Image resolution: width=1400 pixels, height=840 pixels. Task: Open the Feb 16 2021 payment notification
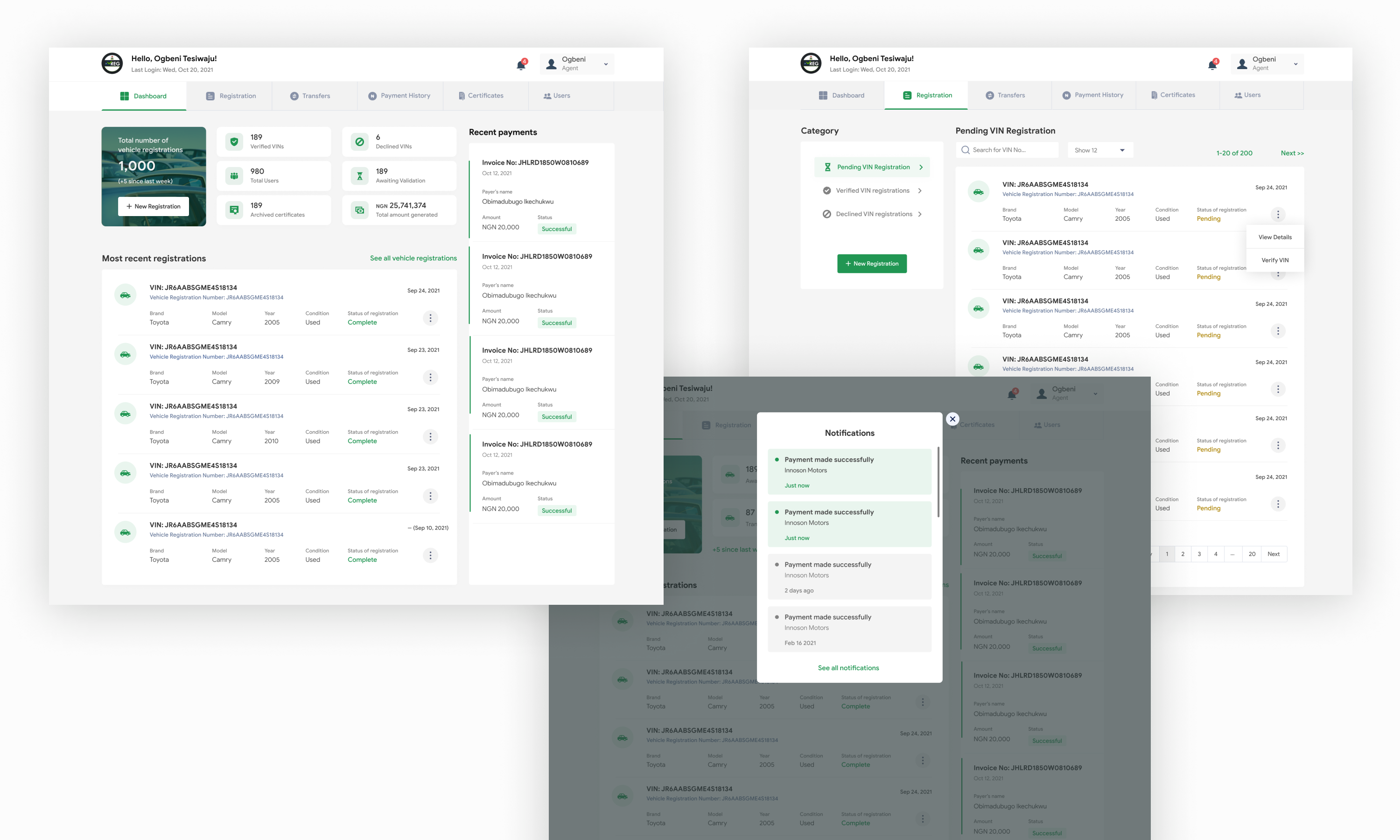[x=849, y=630]
